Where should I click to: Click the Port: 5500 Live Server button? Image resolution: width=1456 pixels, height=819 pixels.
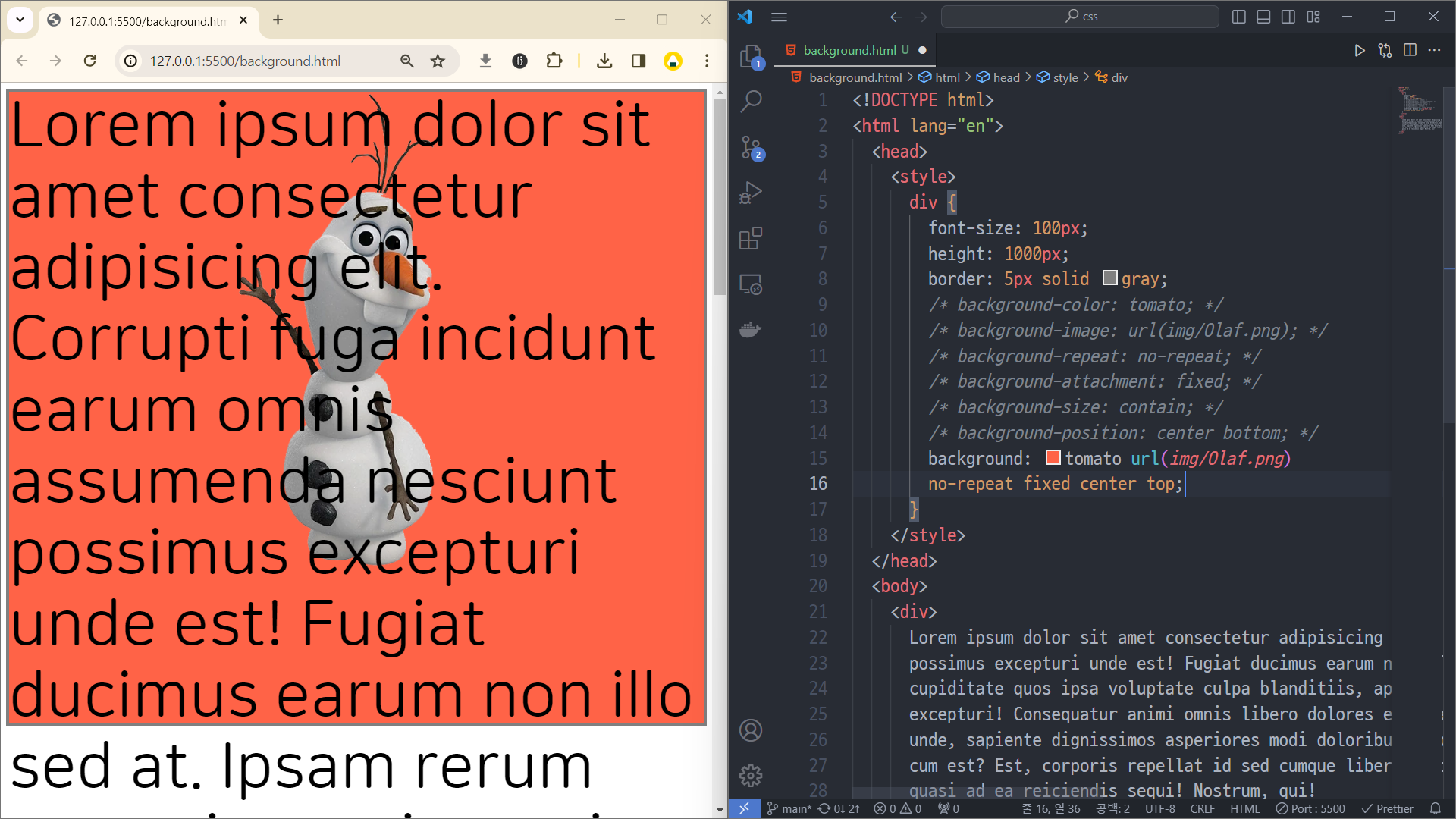coord(1310,808)
